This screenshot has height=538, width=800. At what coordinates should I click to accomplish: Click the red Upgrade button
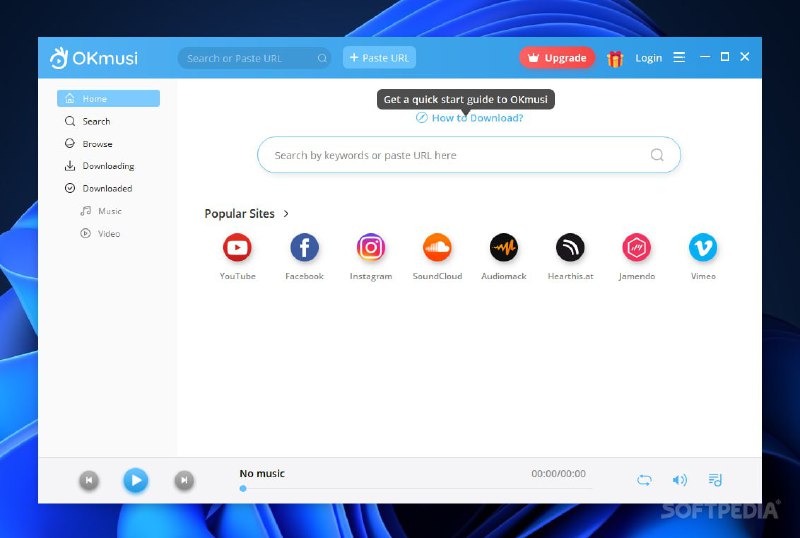click(x=557, y=58)
